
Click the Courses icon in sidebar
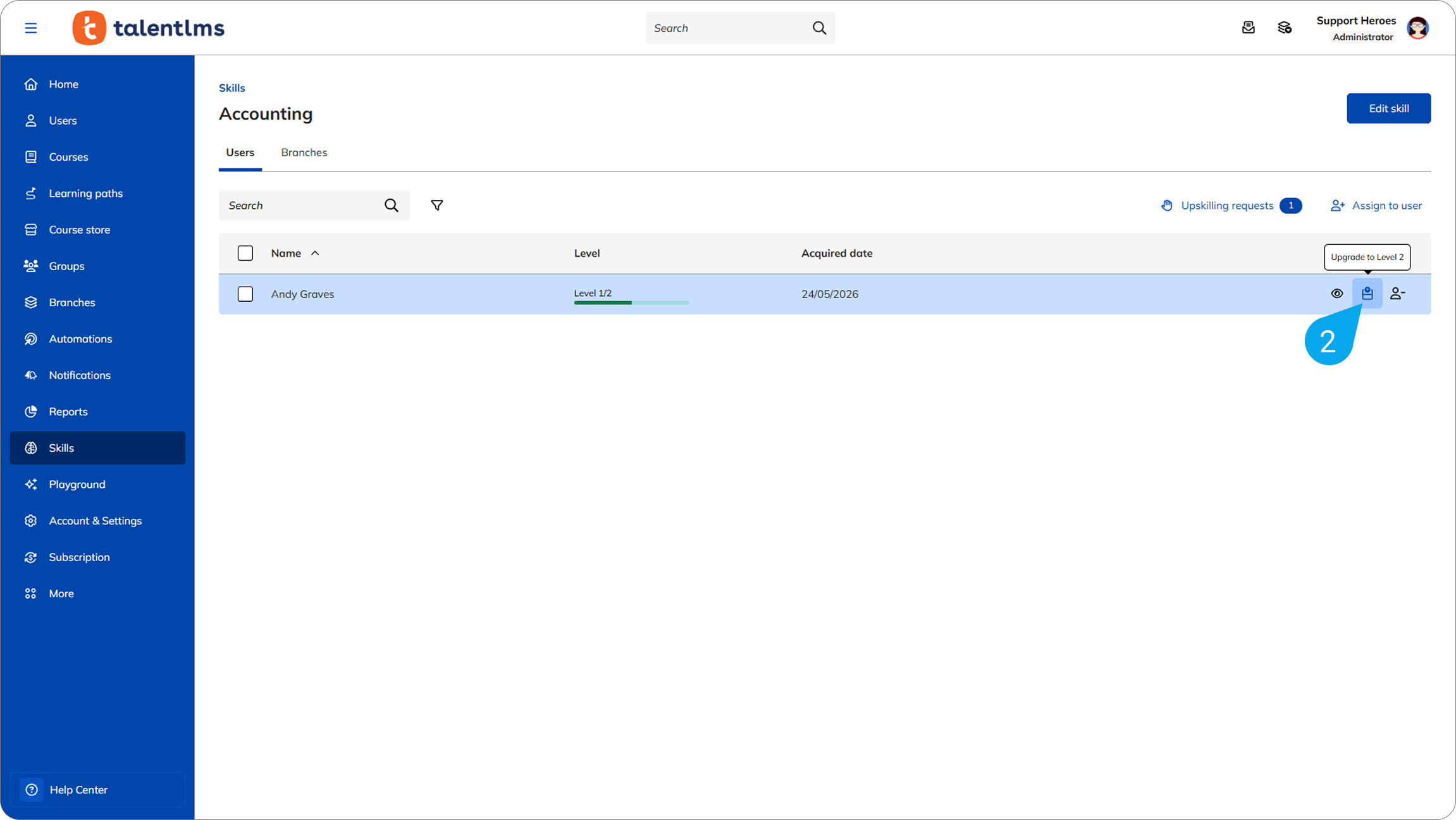[x=31, y=157]
